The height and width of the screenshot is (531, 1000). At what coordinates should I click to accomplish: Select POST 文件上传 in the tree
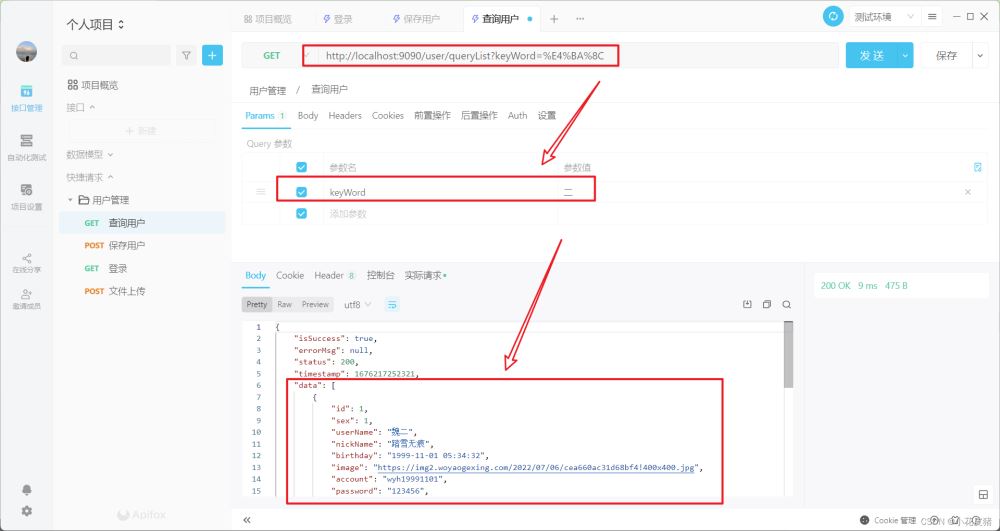click(x=142, y=291)
